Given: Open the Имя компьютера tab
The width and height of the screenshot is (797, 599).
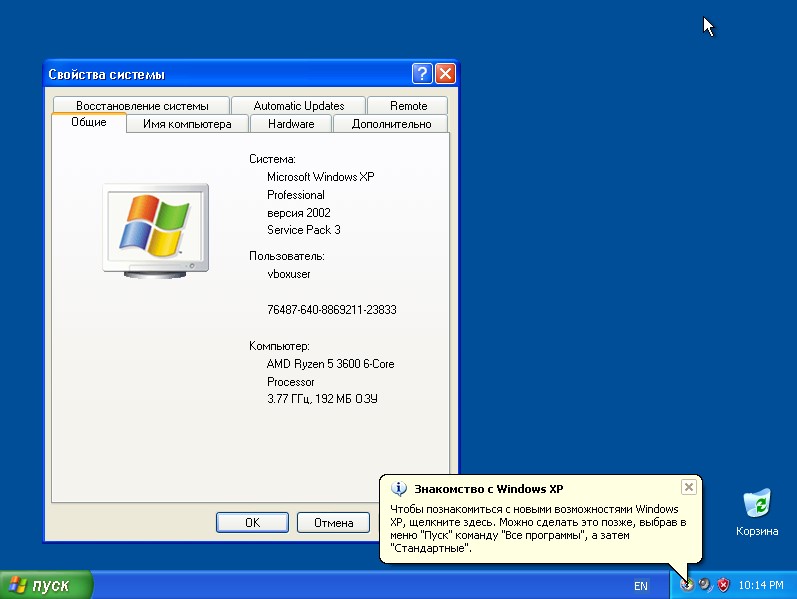Looking at the screenshot, I should point(187,124).
